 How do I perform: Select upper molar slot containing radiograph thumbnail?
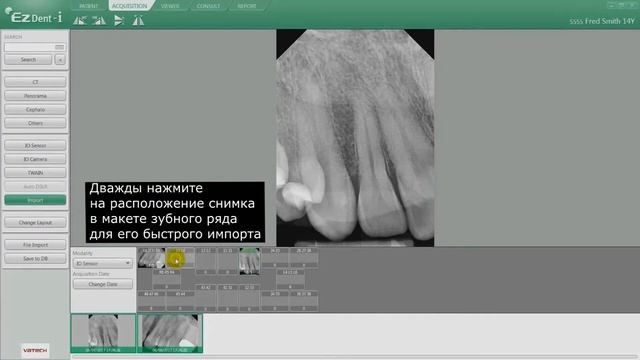[x=151, y=258]
